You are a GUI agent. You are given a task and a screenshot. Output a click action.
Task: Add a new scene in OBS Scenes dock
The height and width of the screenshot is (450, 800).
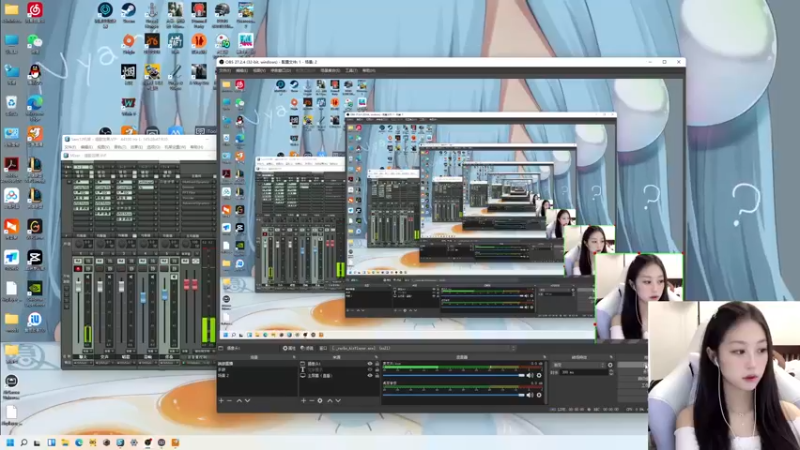coord(221,401)
